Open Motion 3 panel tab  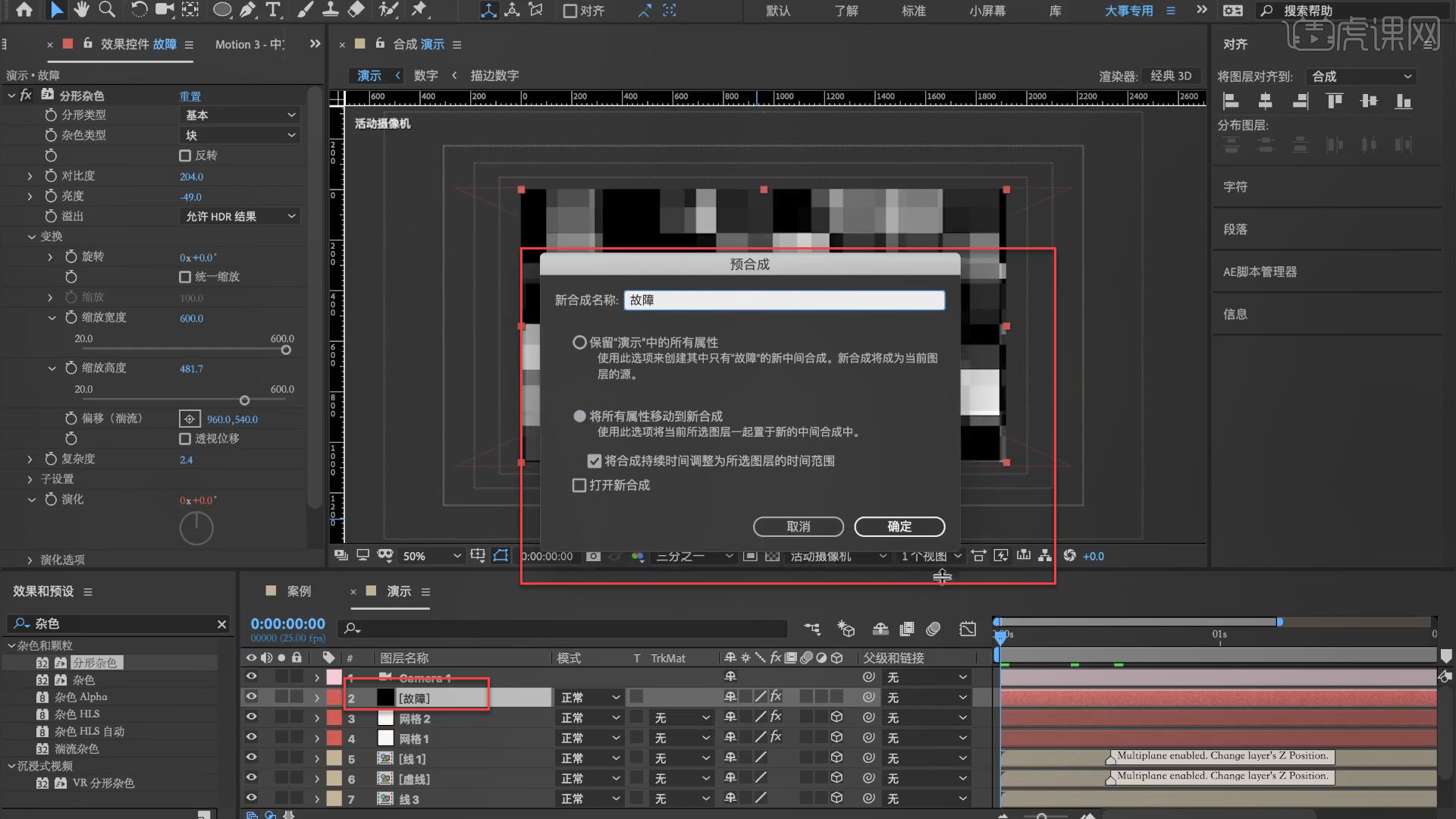pos(250,45)
